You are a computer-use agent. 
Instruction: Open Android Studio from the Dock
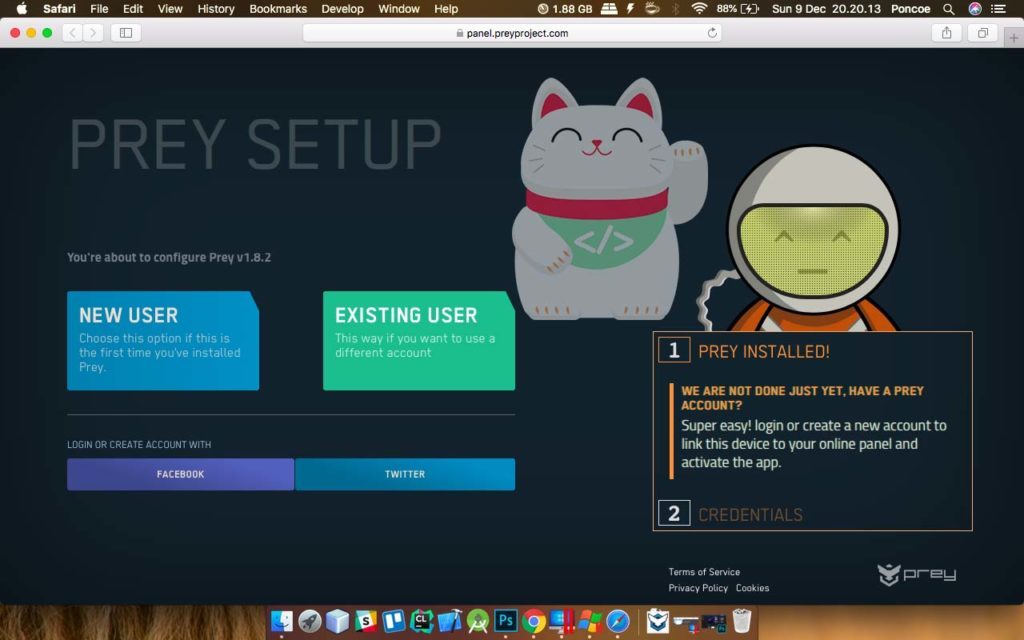pyautogui.click(x=478, y=621)
